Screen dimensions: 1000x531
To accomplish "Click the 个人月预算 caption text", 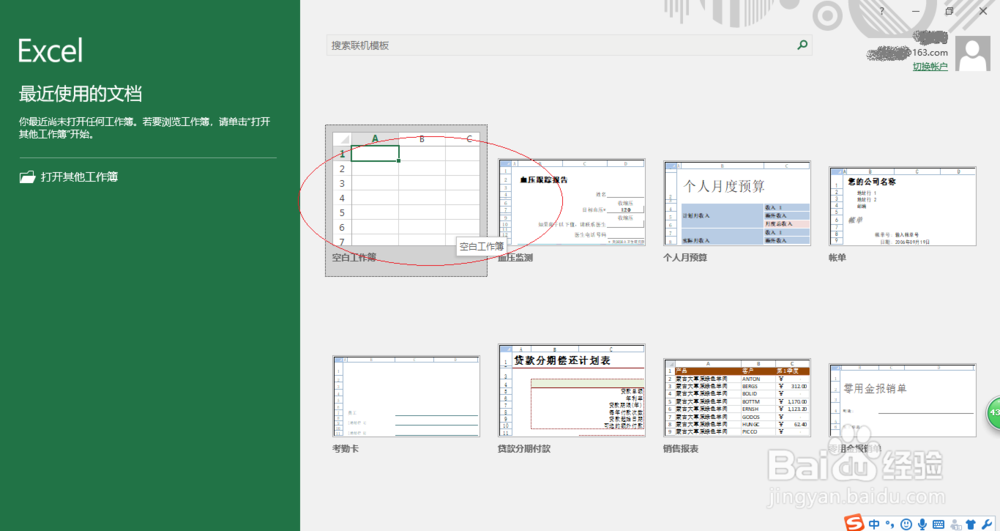I will coord(685,258).
